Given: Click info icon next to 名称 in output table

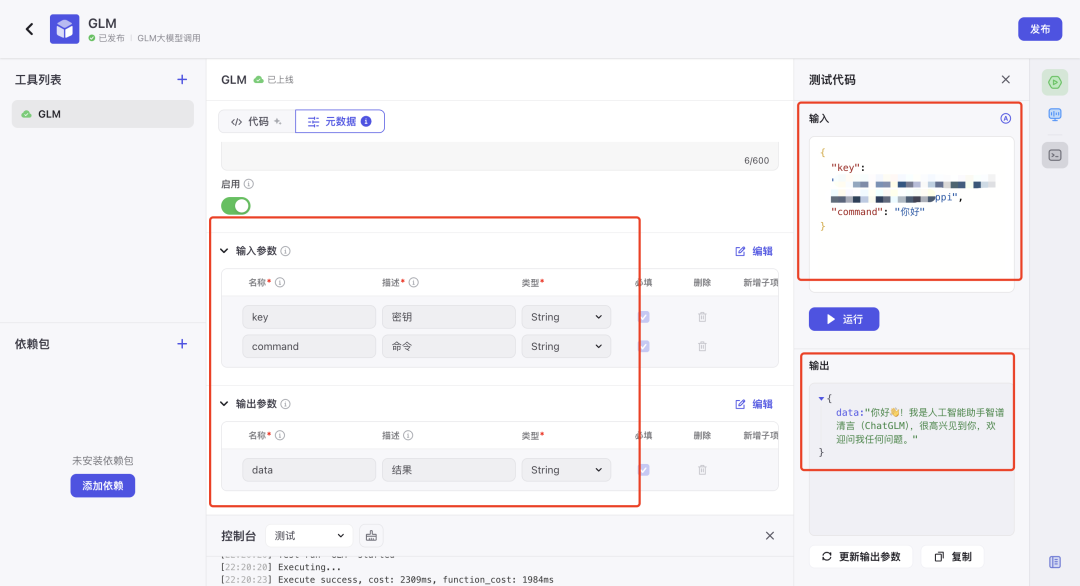Looking at the screenshot, I should pyautogui.click(x=280, y=435).
